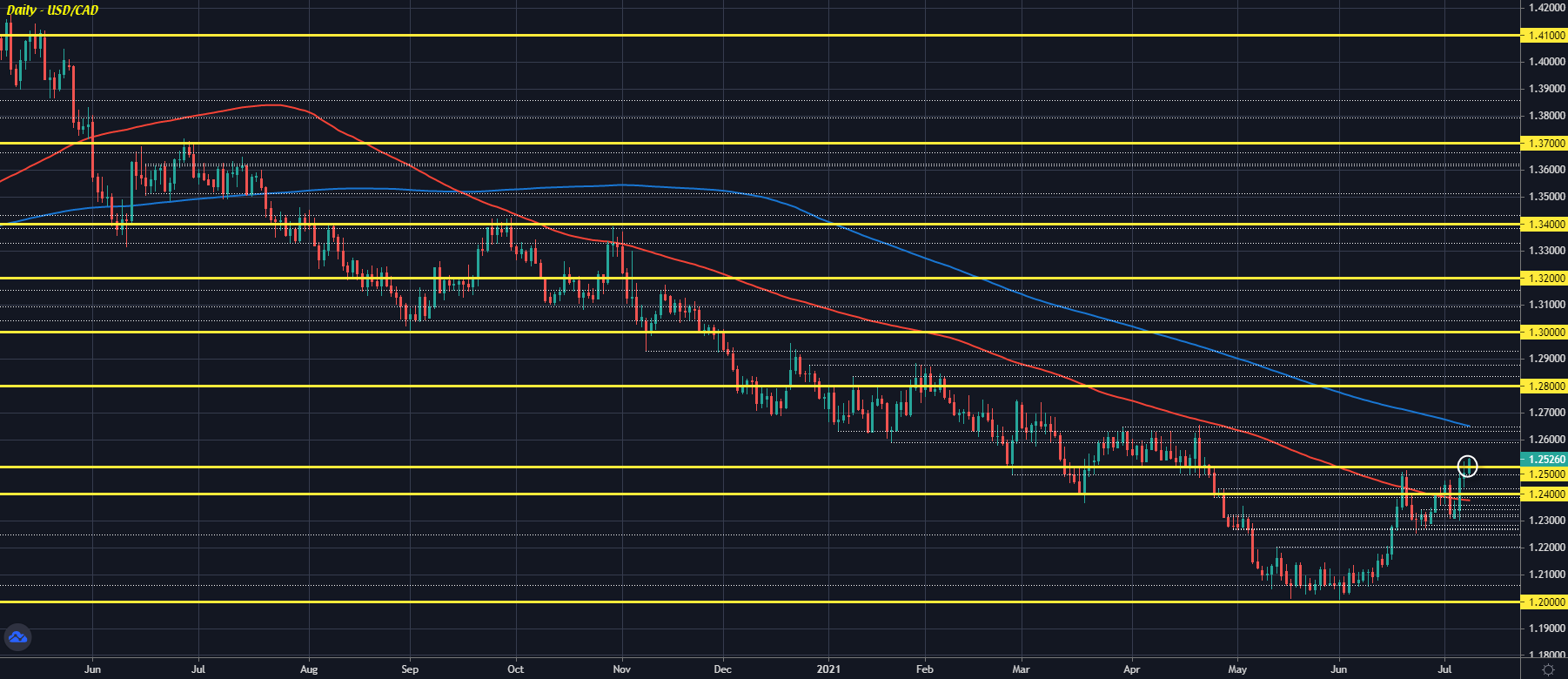
Task: Select the white circle marker on latest candle
Action: pos(1467,467)
